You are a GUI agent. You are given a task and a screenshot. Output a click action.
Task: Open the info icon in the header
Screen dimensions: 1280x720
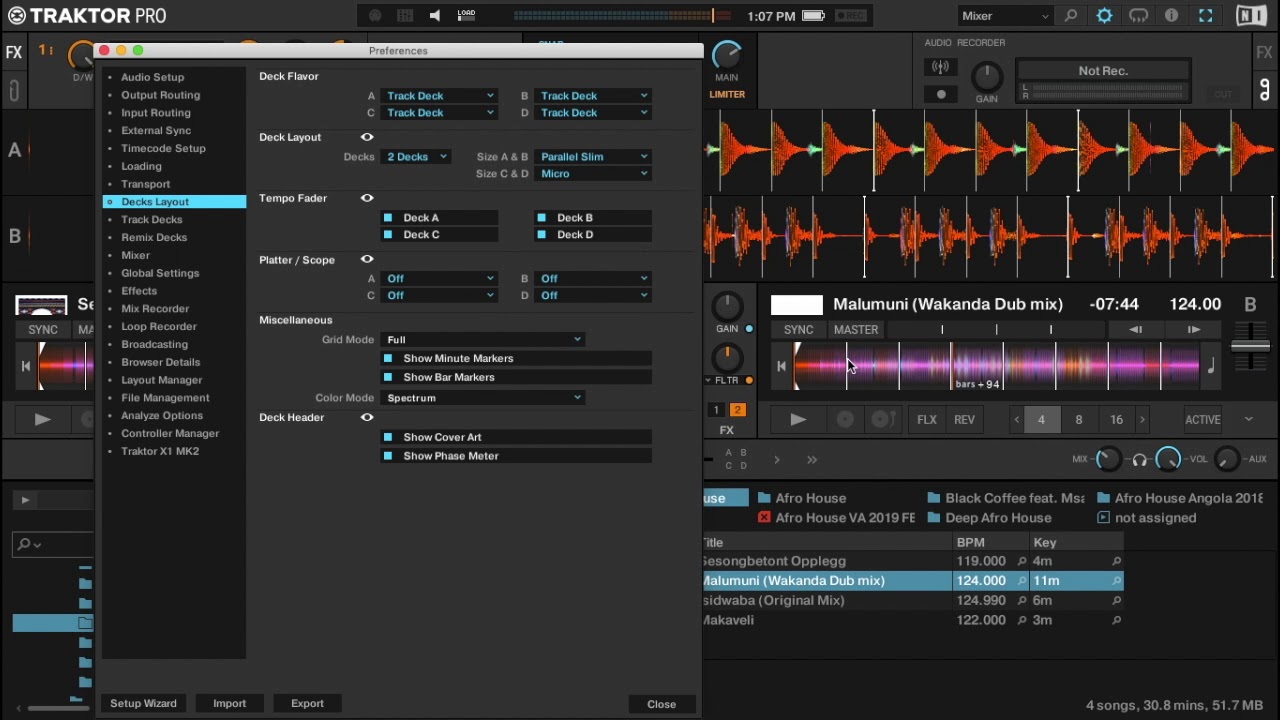(x=1172, y=16)
